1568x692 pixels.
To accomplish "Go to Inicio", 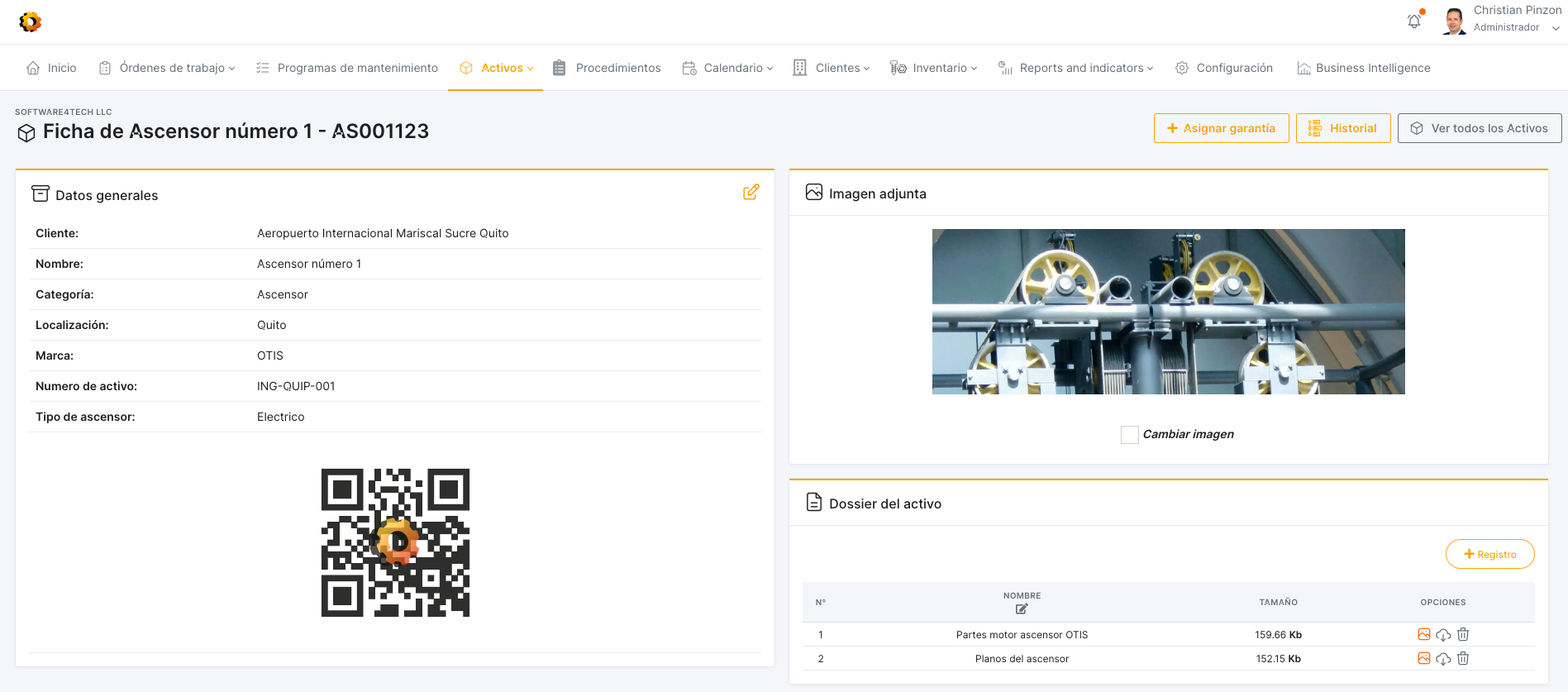I will pyautogui.click(x=51, y=68).
